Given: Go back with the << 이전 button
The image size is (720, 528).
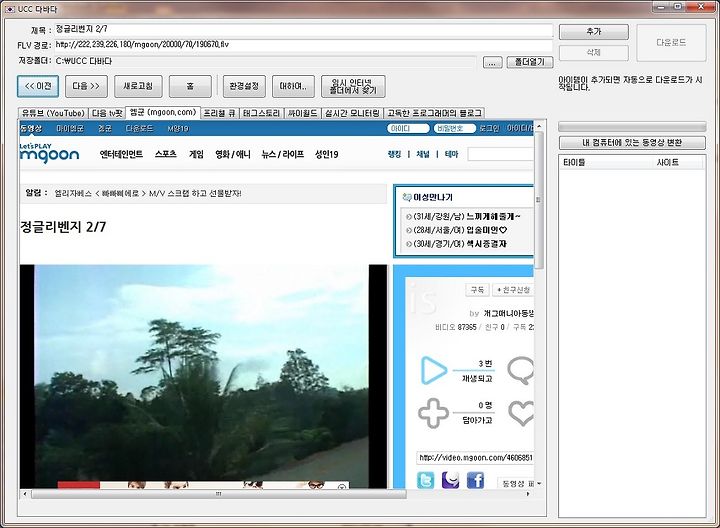Looking at the screenshot, I should point(38,86).
